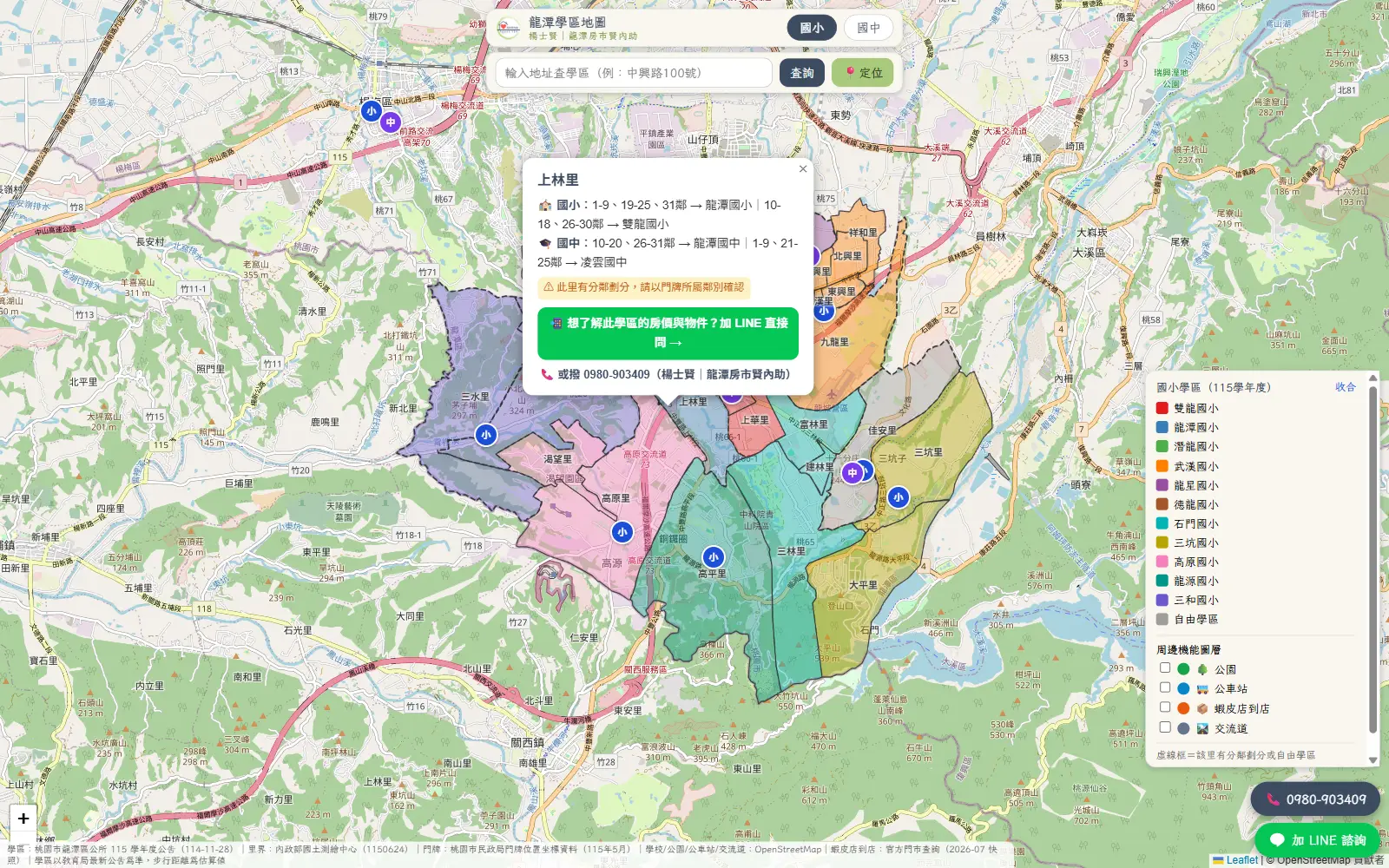The width and height of the screenshot is (1389, 868).
Task: Click the tree icon for 公園 layer
Action: pyautogui.click(x=1202, y=669)
